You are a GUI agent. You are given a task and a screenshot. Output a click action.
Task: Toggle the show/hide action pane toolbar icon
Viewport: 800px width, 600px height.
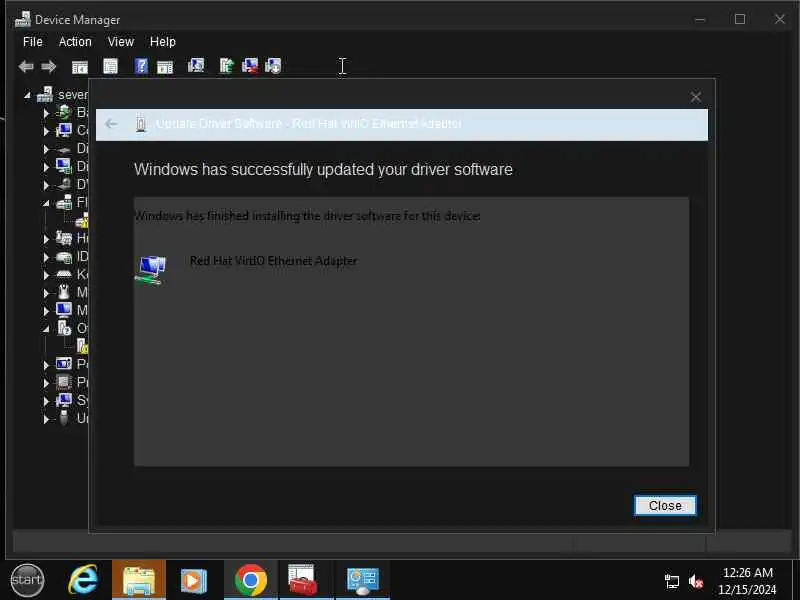(165, 66)
